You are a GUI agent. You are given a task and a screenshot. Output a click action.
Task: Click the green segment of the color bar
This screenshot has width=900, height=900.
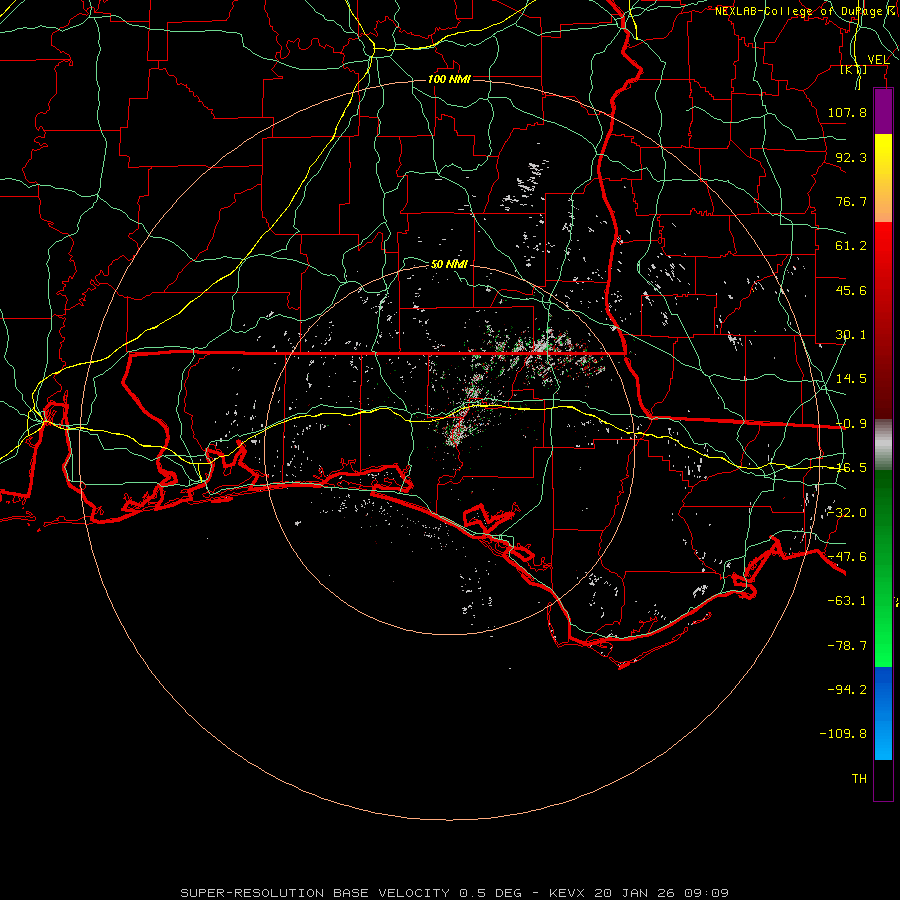(x=883, y=568)
